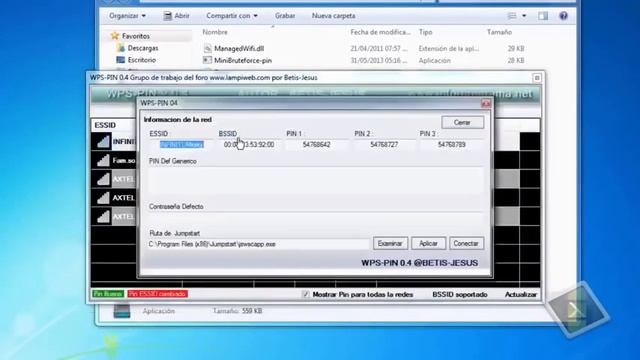This screenshot has height=360, width=640.
Task: Click signal icon of white AXTEL row
Action: [103, 198]
